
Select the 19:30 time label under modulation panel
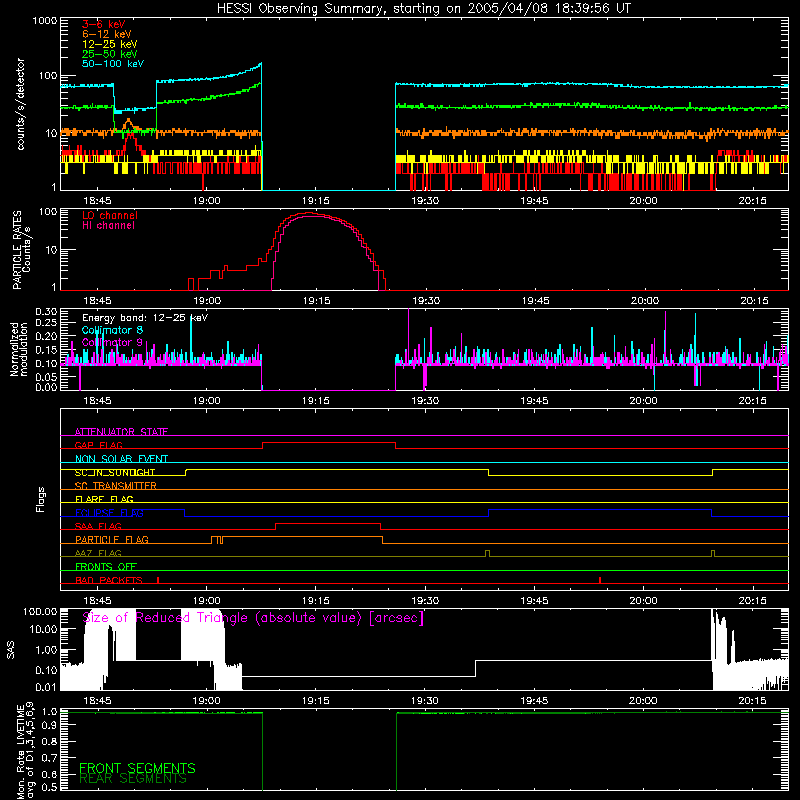tap(425, 401)
